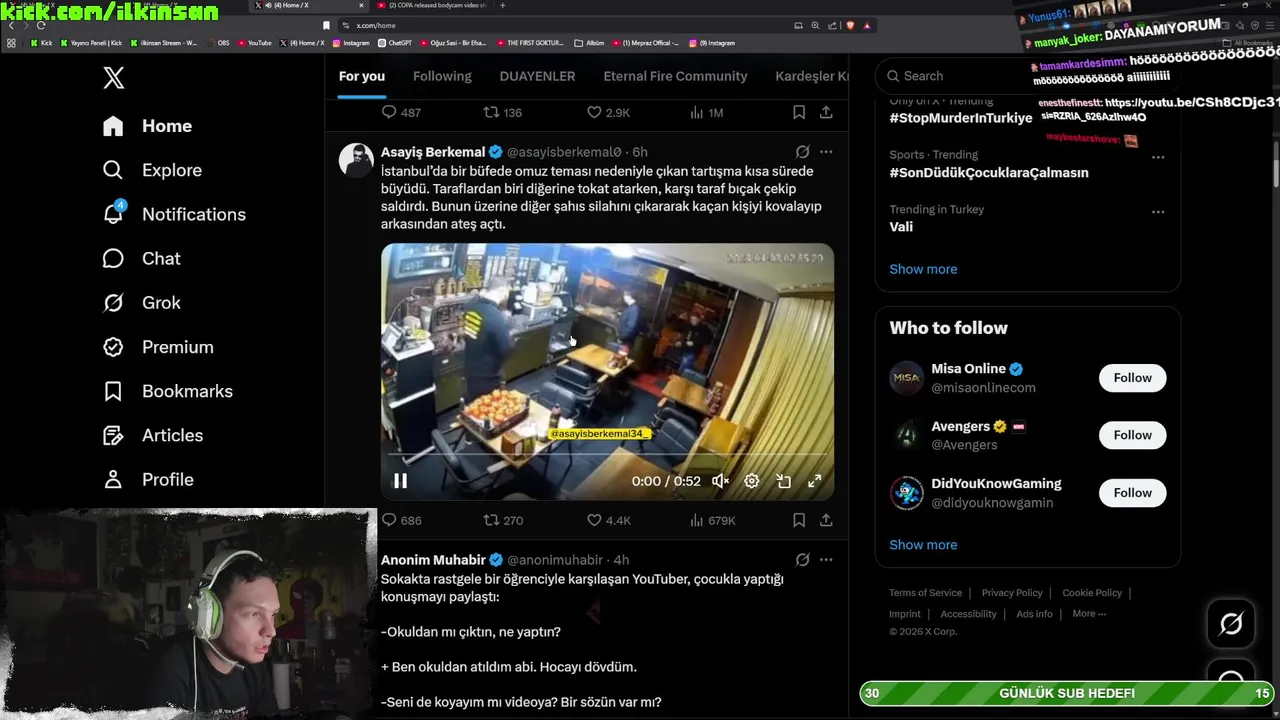Image resolution: width=1280 pixels, height=720 pixels.
Task: Bookmark the post with 1M views
Action: [799, 113]
